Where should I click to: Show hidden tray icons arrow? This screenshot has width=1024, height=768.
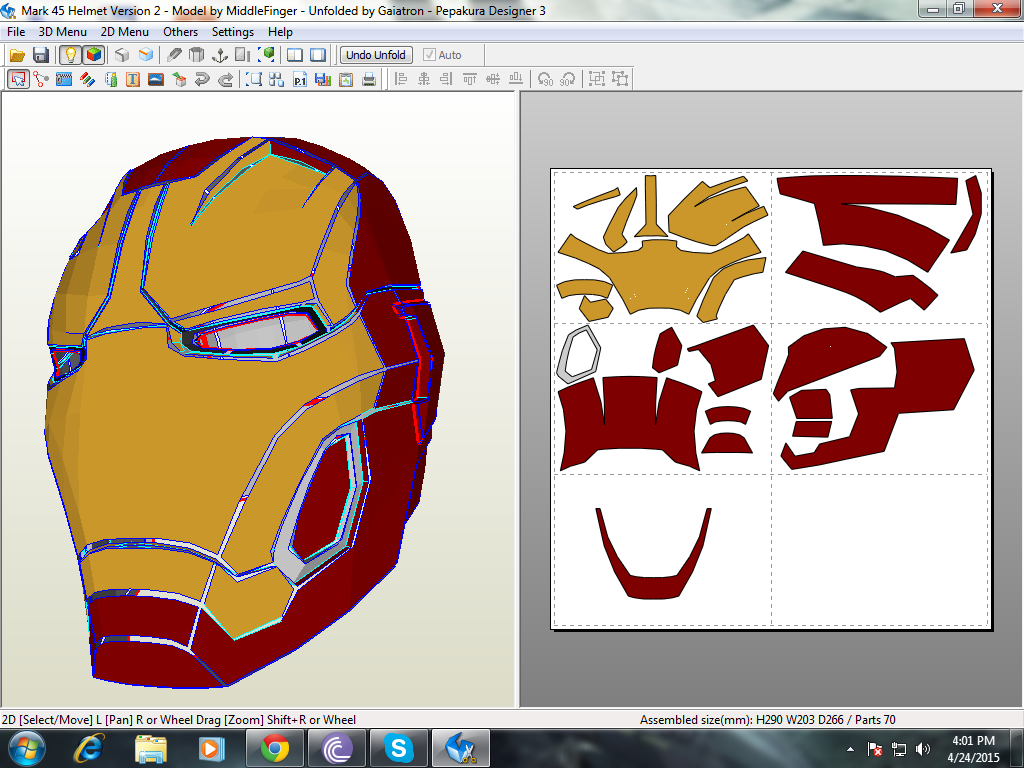click(850, 749)
